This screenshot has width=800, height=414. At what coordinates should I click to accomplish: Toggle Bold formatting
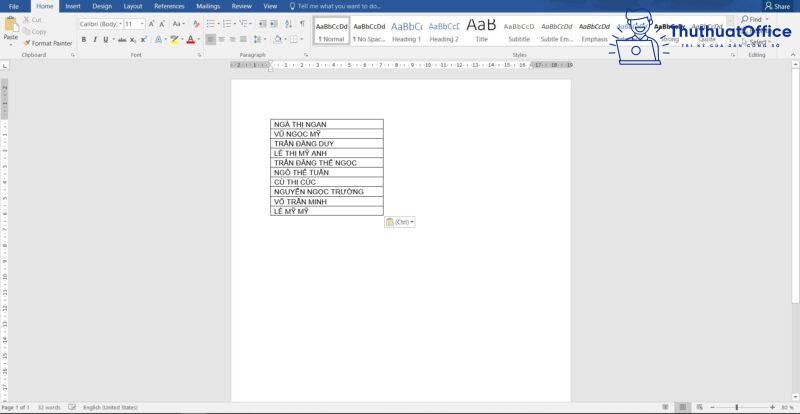tap(84, 39)
